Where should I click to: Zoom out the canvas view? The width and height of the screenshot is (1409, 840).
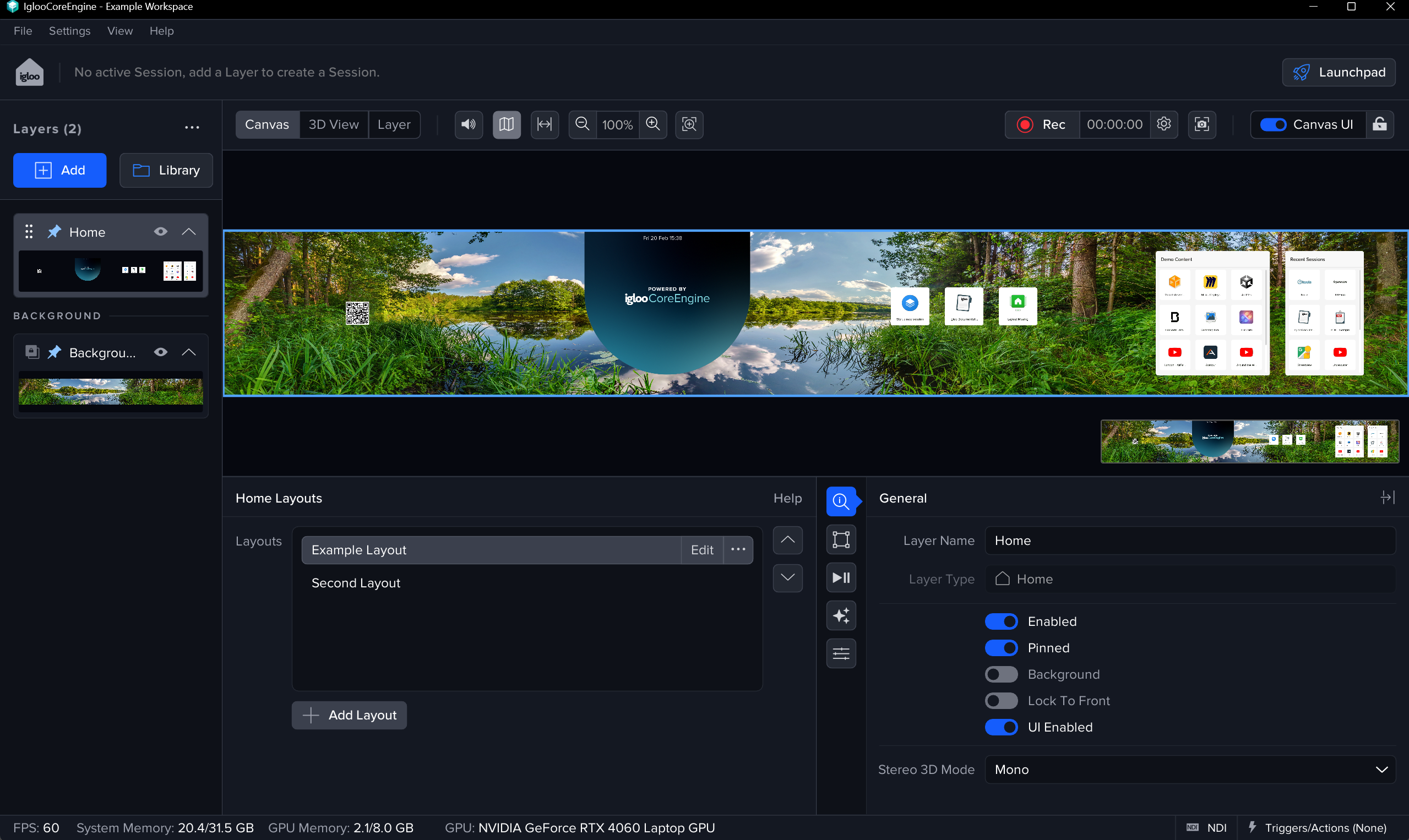(x=582, y=124)
